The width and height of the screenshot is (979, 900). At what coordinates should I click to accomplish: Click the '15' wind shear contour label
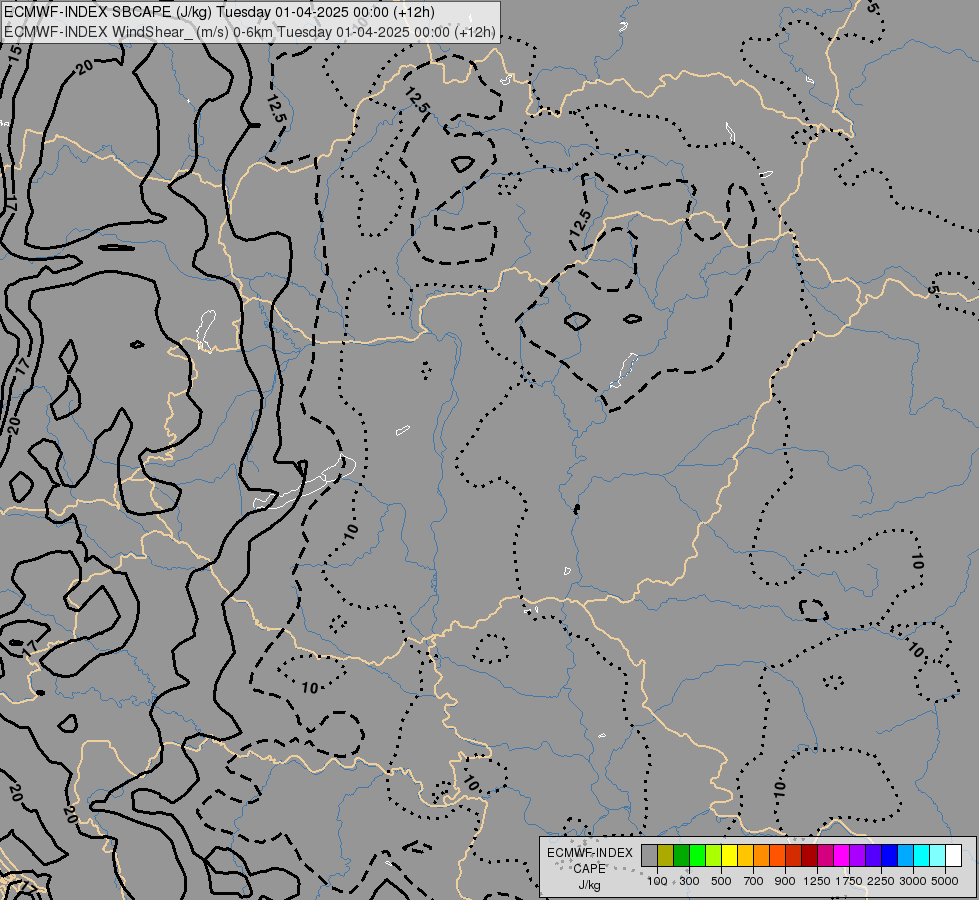tap(16, 52)
